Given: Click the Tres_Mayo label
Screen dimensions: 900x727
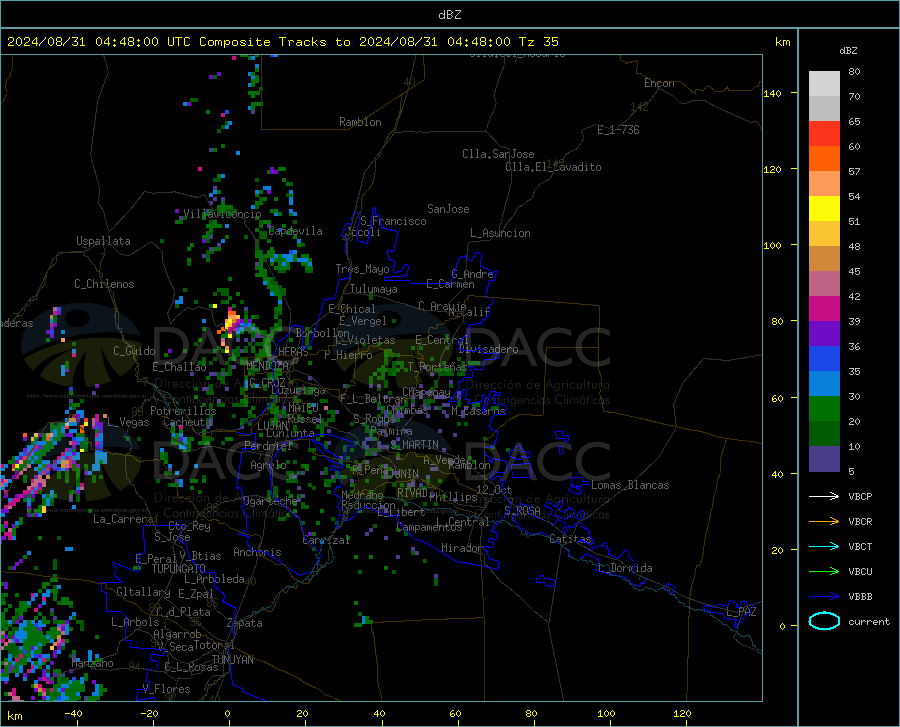Looking at the screenshot, I should [362, 269].
